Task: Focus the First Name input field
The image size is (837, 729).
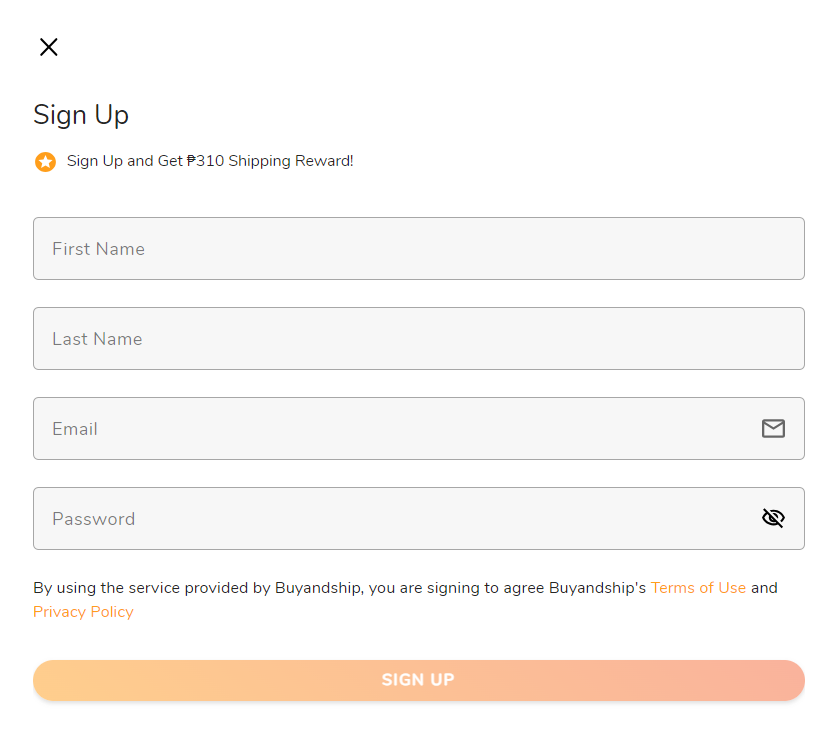Action: 418,248
